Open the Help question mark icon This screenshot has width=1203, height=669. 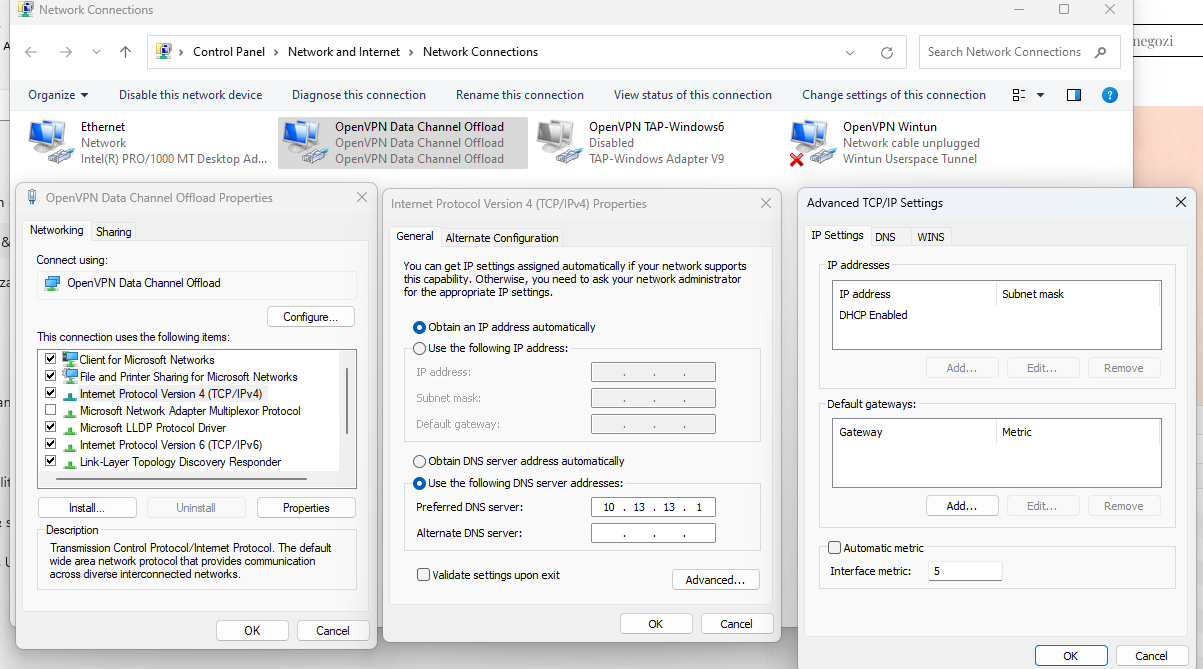[1109, 95]
